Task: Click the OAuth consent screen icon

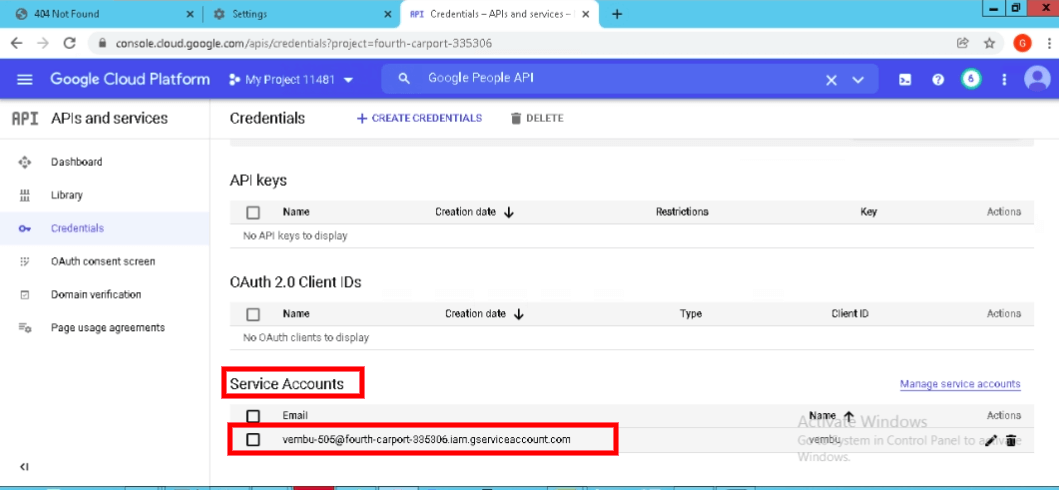Action: (x=25, y=261)
